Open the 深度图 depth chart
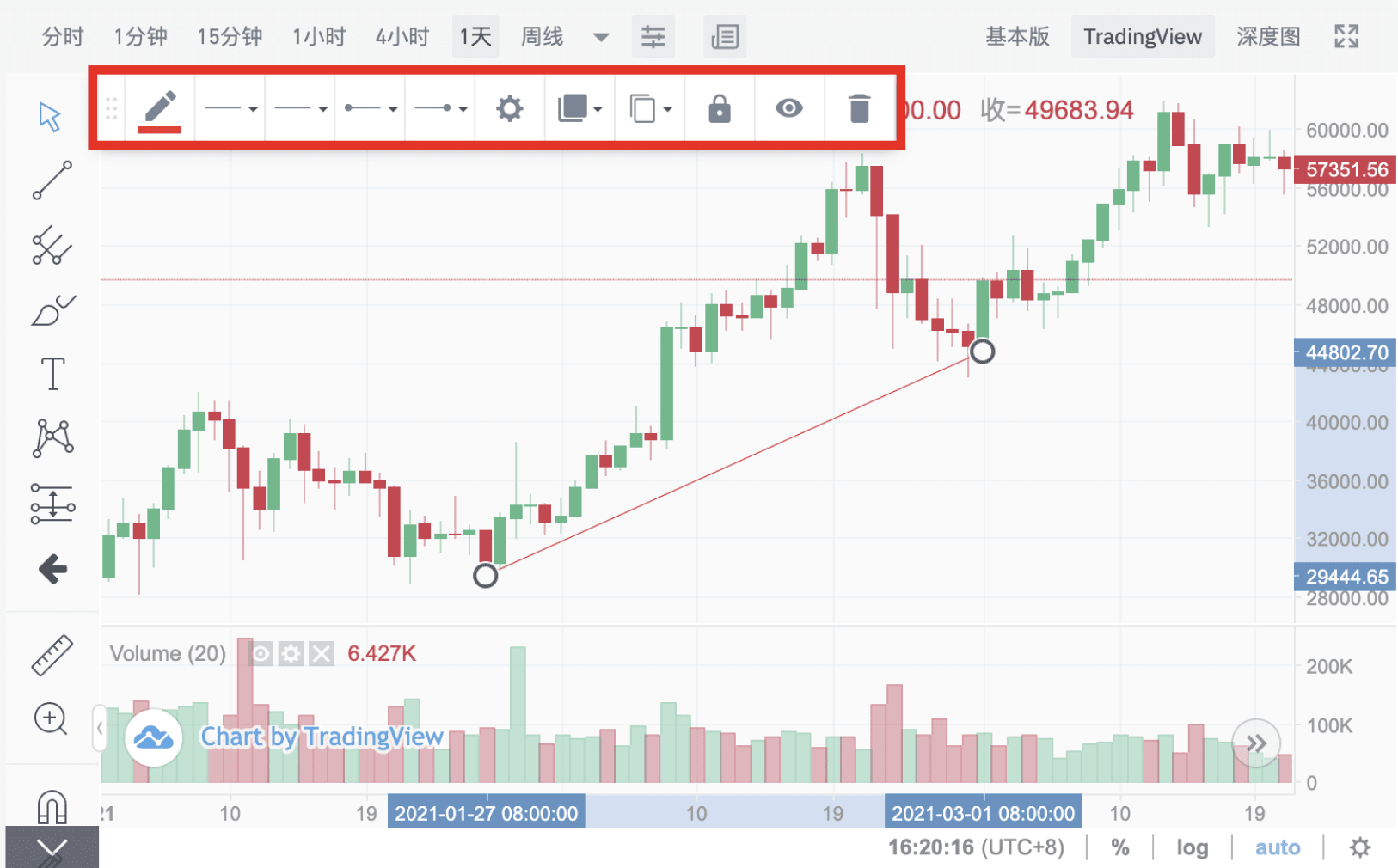This screenshot has height=868, width=1398. tap(1268, 37)
